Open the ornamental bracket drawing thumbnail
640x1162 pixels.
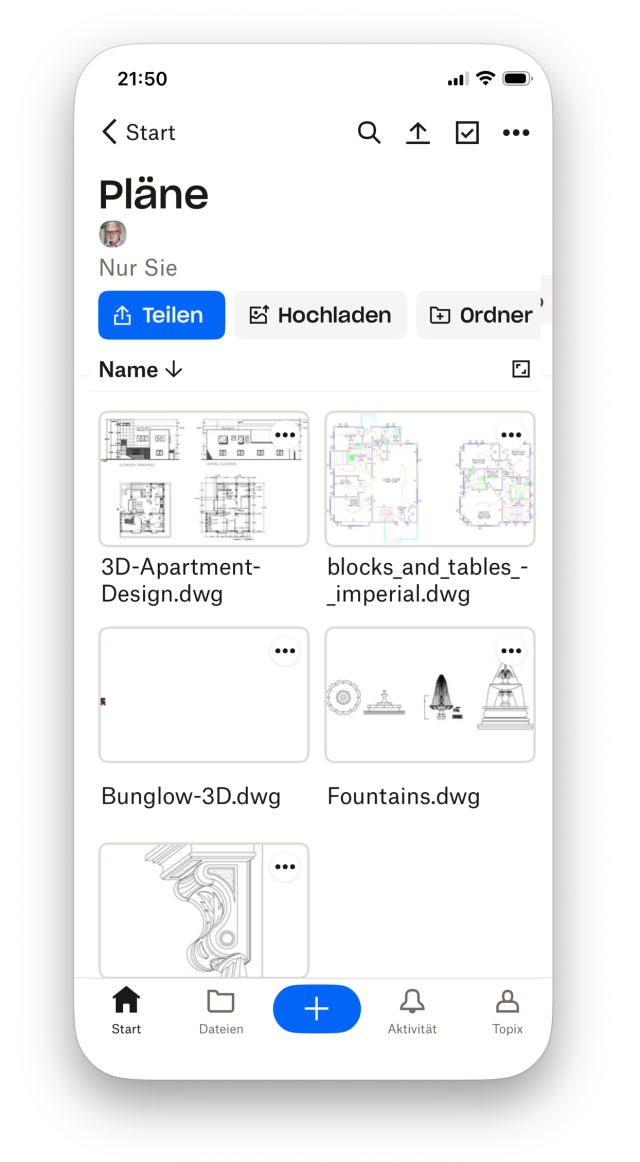coord(204,910)
